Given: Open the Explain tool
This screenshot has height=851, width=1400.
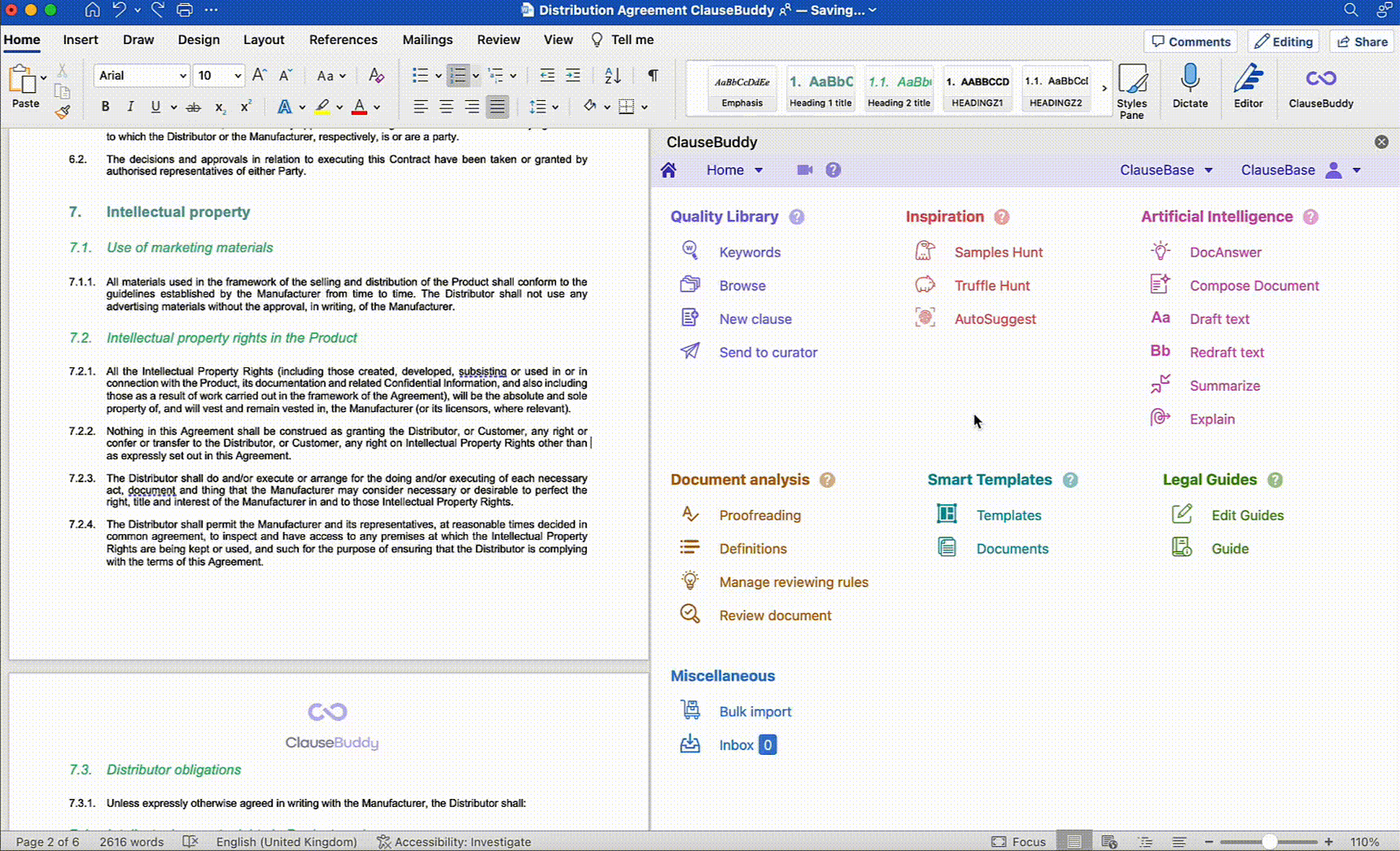Looking at the screenshot, I should 1212,419.
